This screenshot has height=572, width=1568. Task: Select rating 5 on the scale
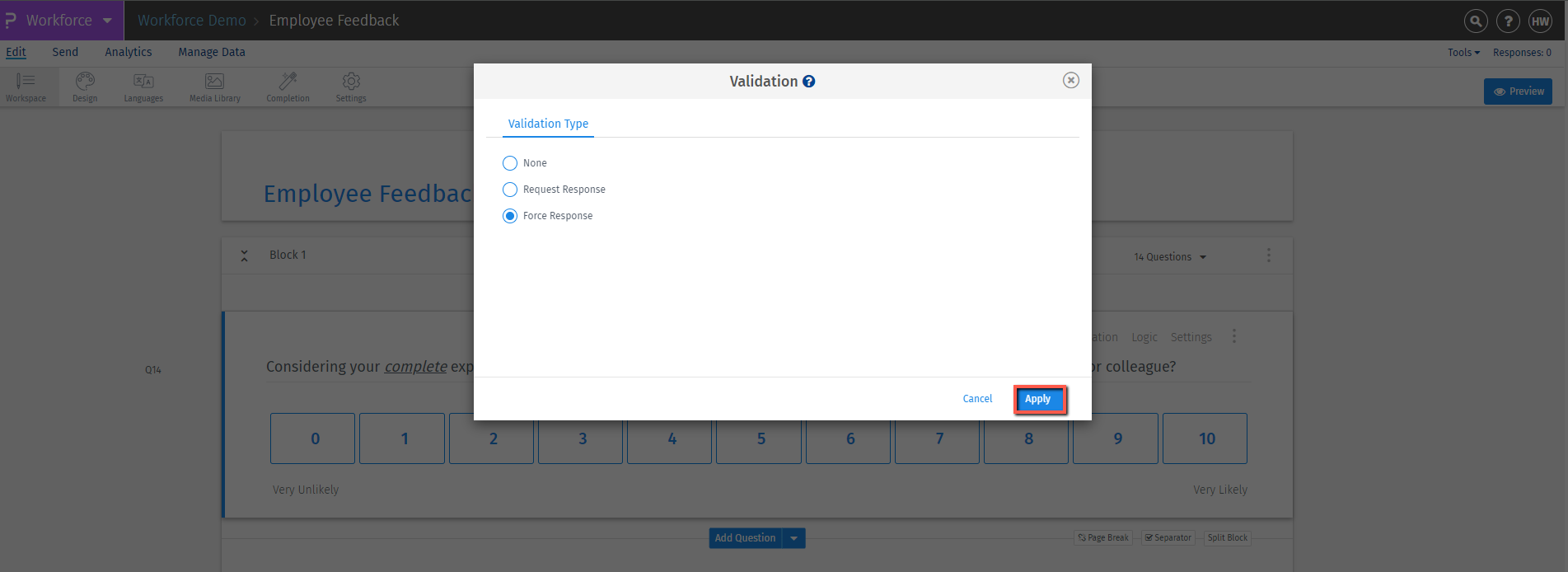click(759, 438)
